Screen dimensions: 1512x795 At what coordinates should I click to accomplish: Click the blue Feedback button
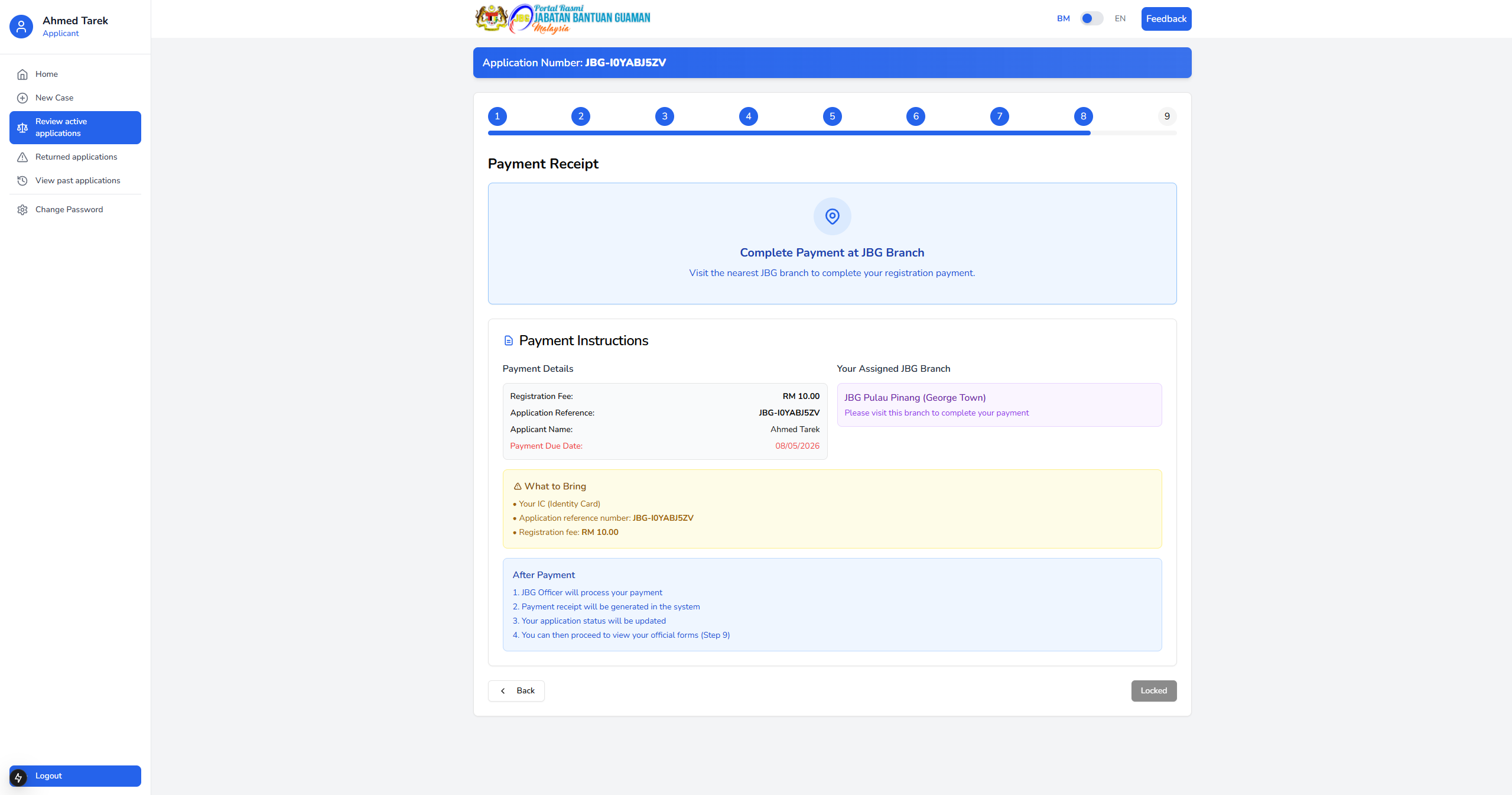coord(1166,19)
